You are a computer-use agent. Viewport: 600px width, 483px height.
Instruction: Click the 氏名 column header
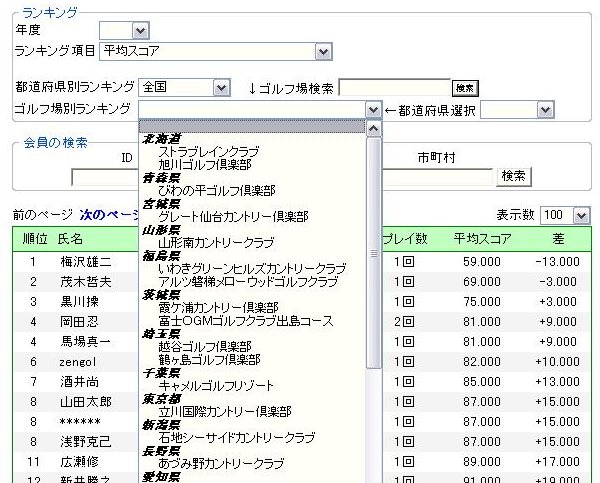(x=70, y=239)
